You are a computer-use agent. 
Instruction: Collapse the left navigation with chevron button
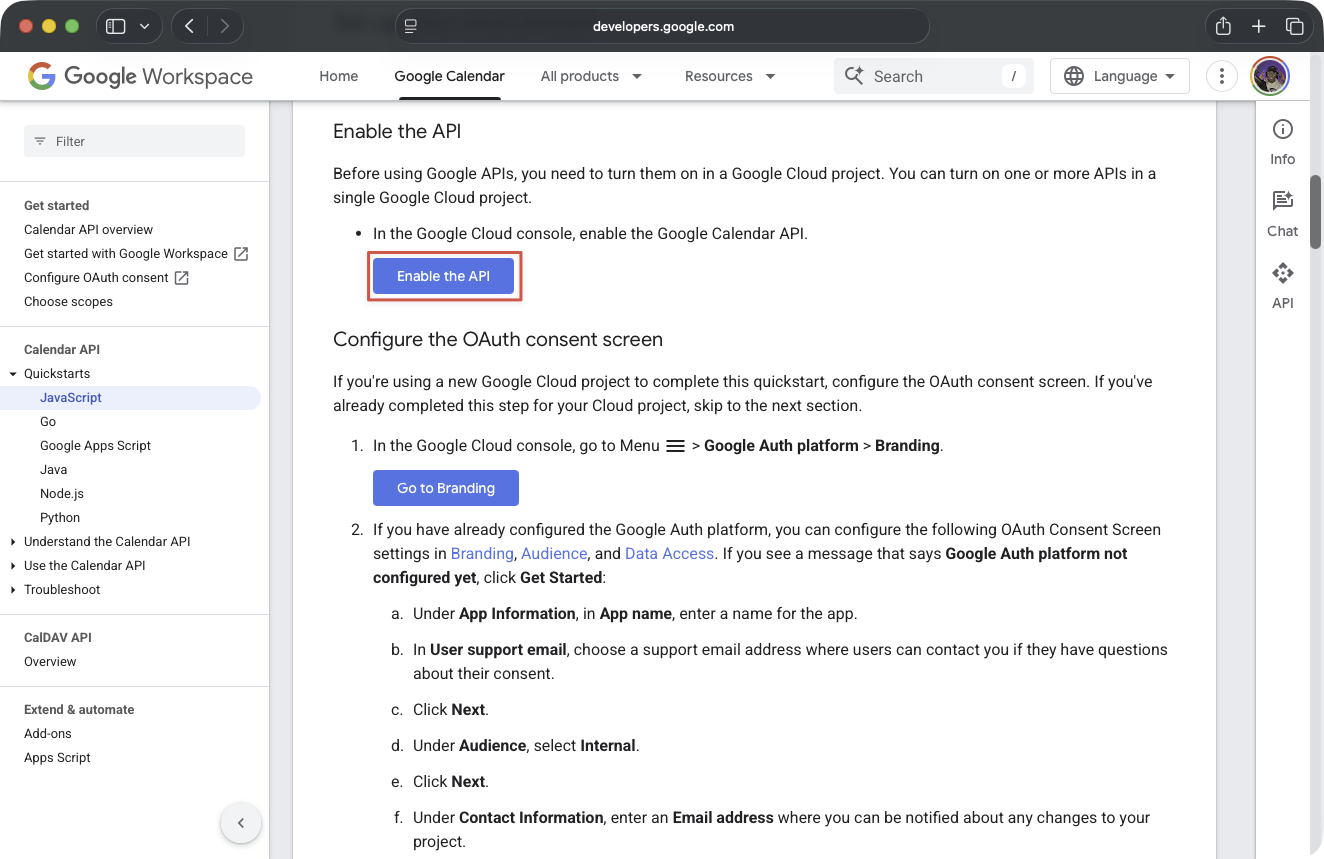(x=241, y=823)
